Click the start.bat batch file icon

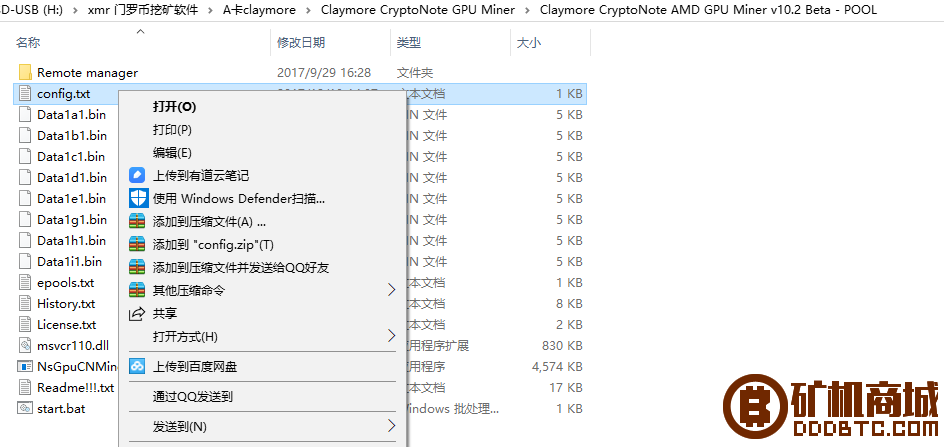(25, 408)
